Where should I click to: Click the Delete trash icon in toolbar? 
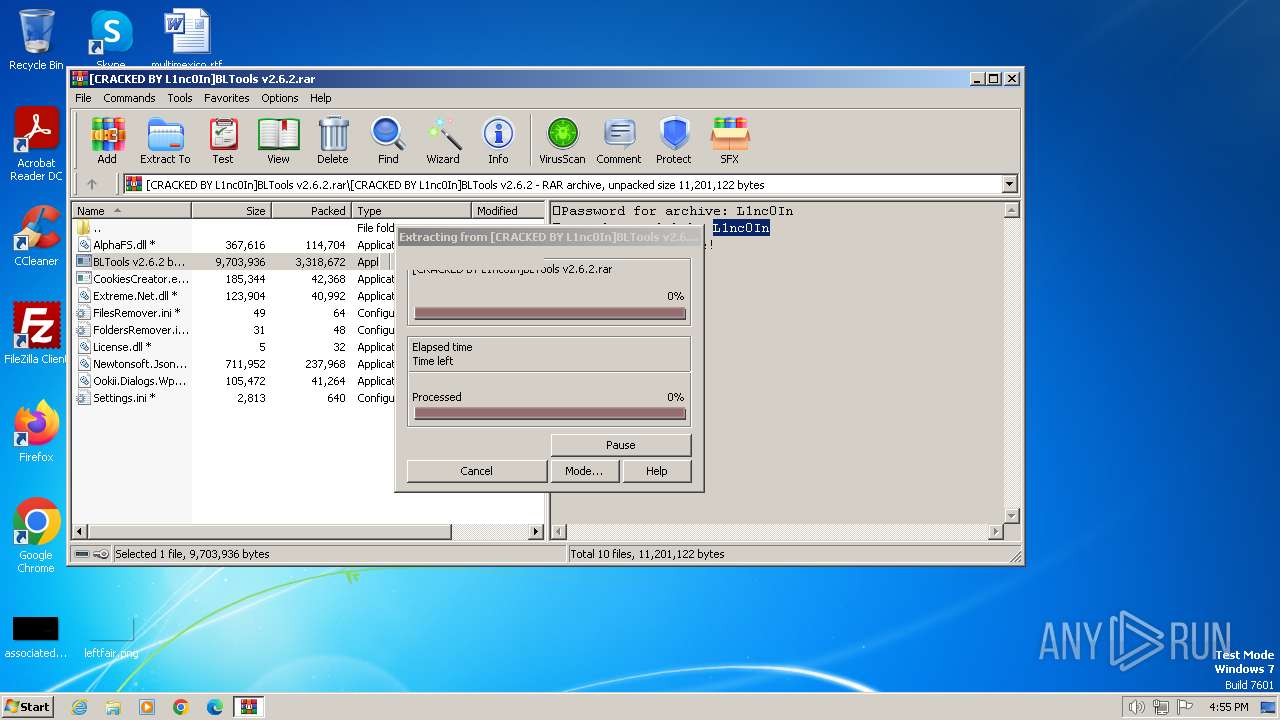[333, 141]
